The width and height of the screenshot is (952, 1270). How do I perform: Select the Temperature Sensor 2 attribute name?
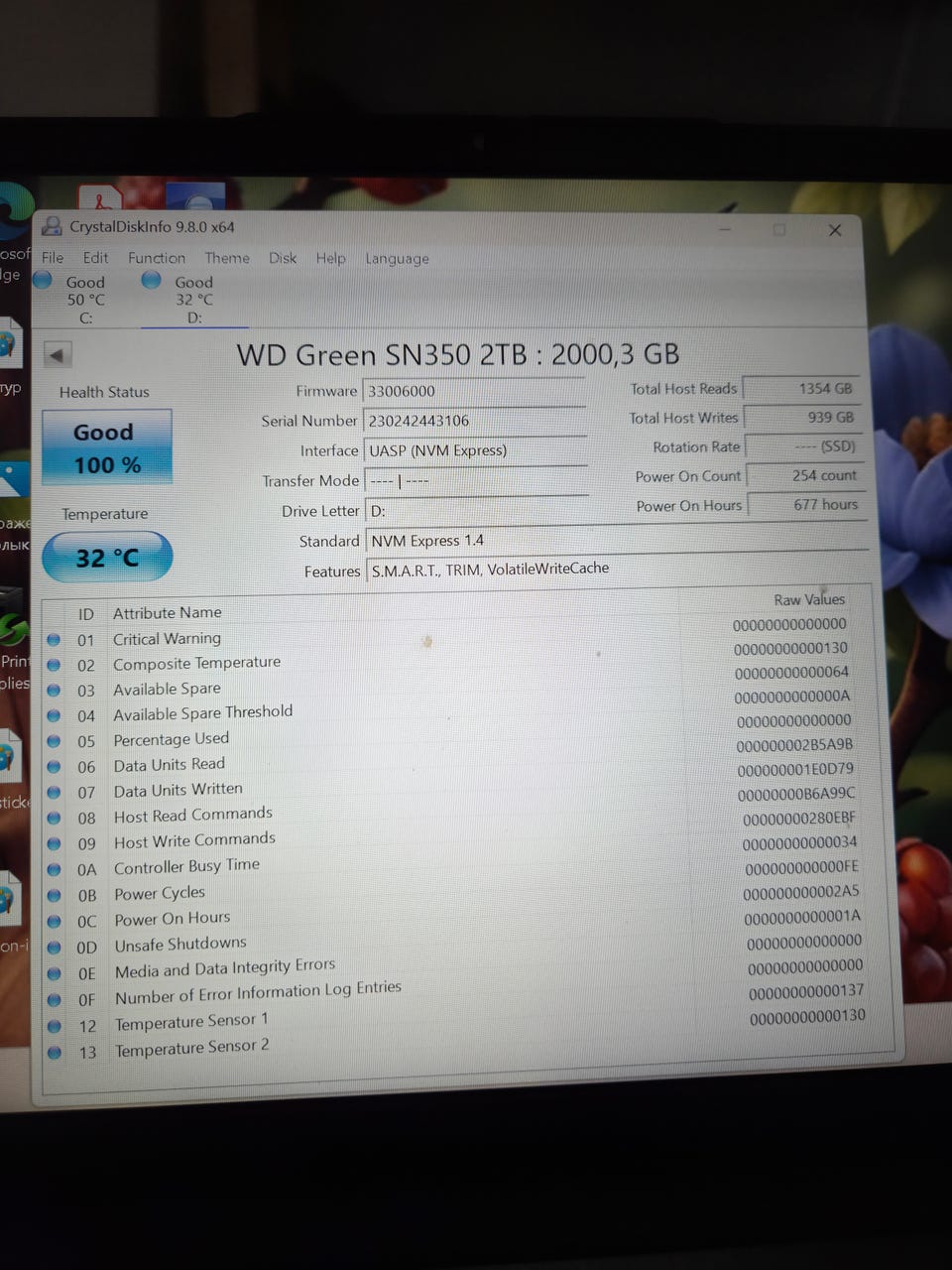pos(191,1047)
